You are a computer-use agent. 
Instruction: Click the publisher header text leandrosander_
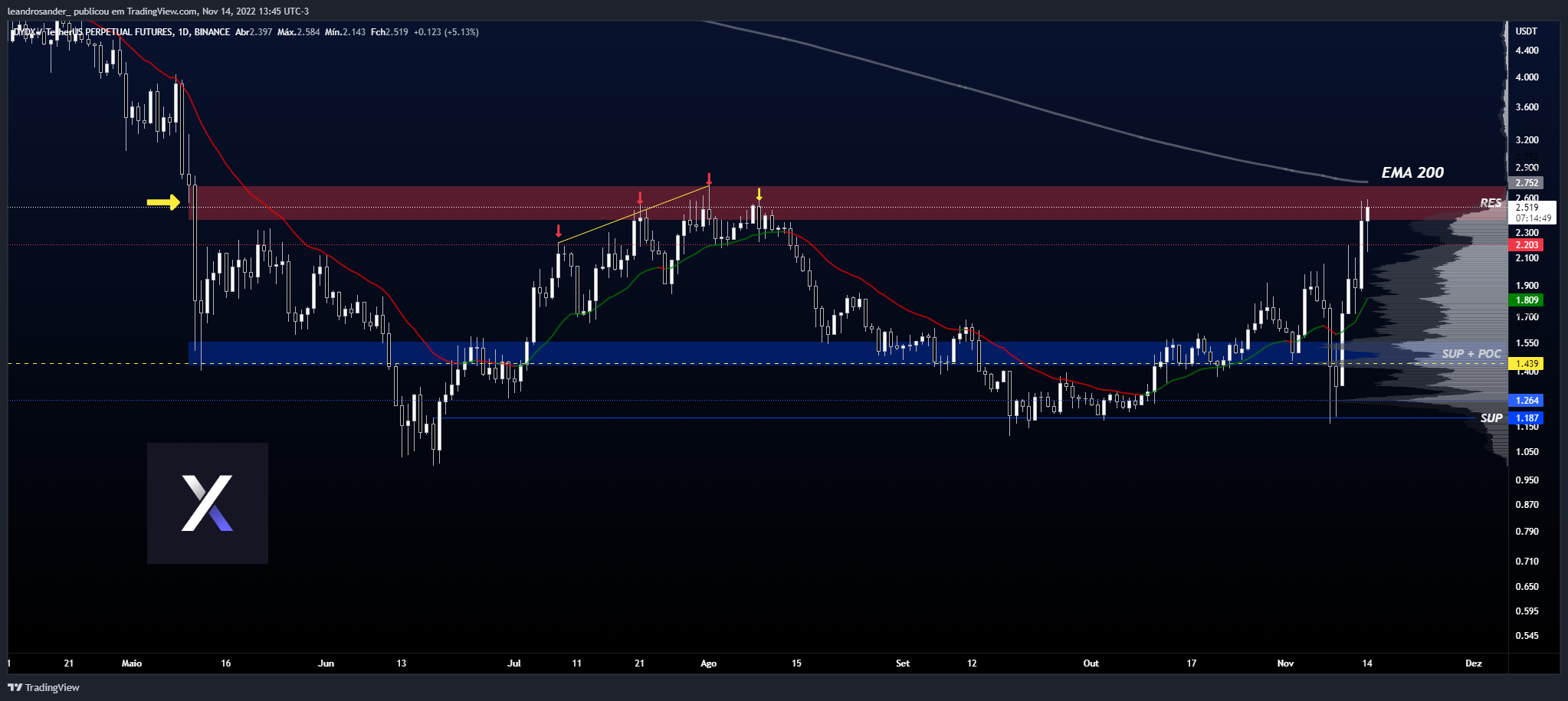[38, 11]
